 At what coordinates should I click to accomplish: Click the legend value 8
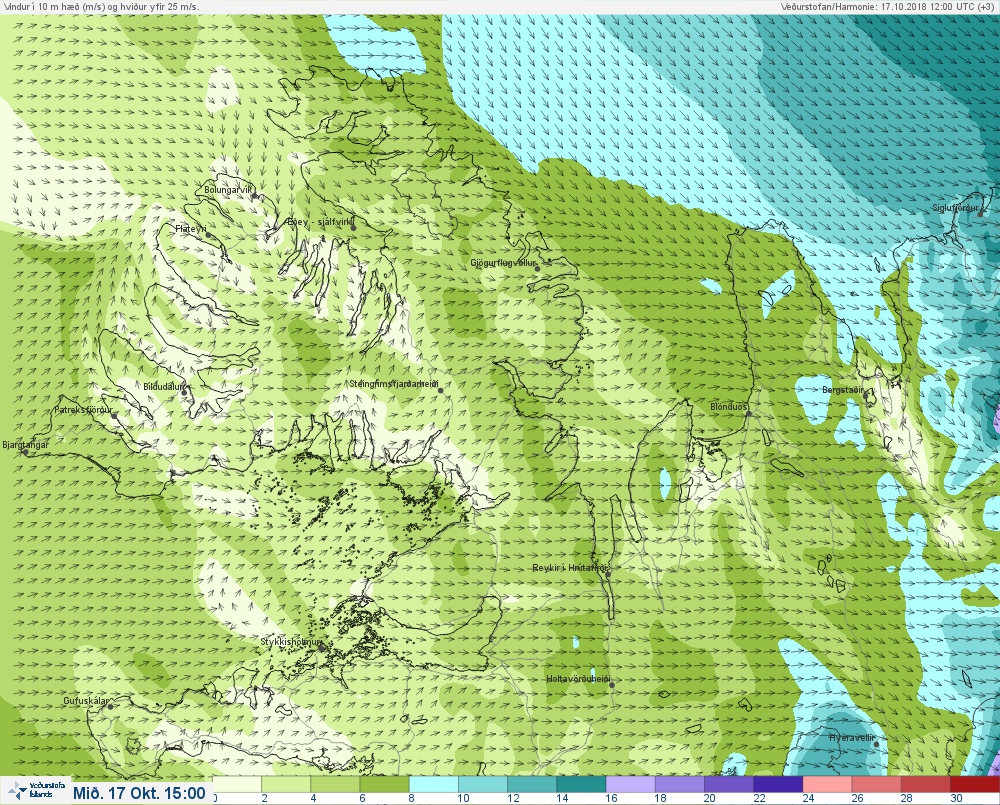point(411,798)
